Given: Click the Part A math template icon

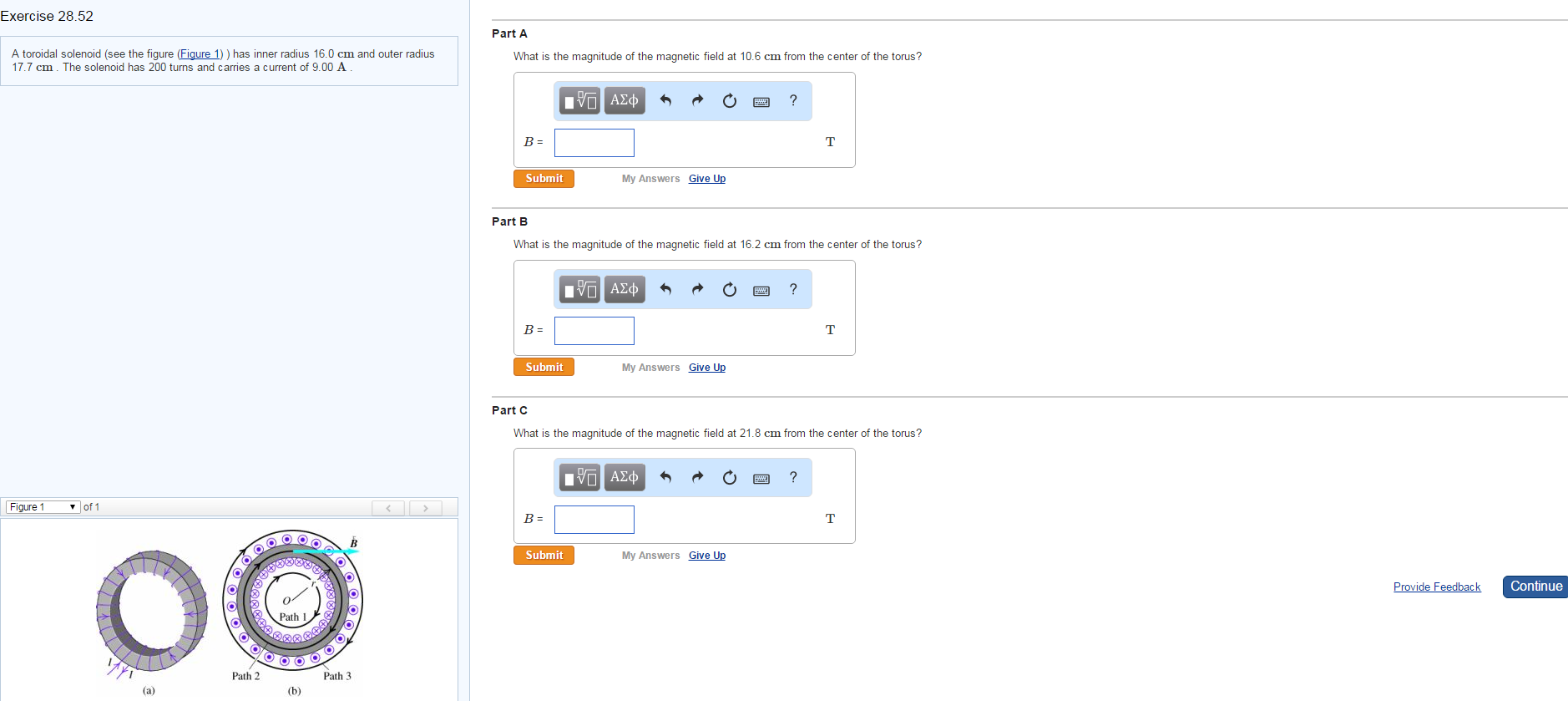Looking at the screenshot, I should (579, 101).
